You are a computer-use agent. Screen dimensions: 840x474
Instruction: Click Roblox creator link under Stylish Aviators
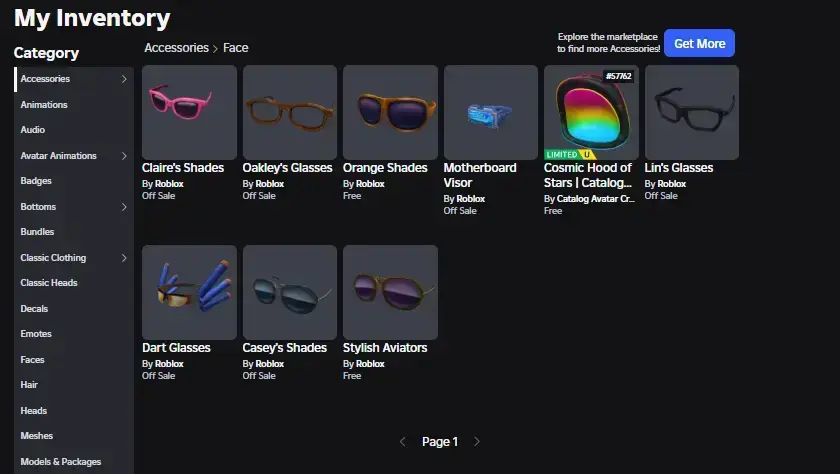point(370,364)
